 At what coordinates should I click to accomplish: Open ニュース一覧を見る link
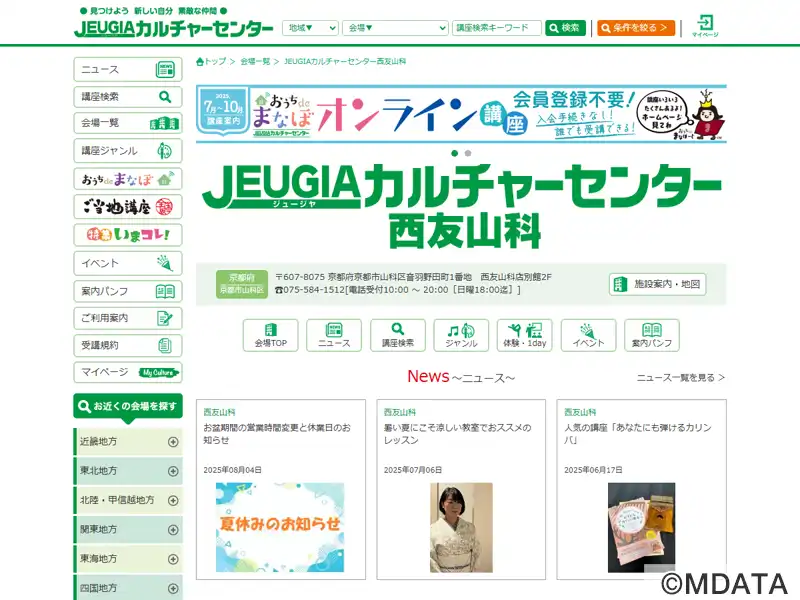point(681,378)
